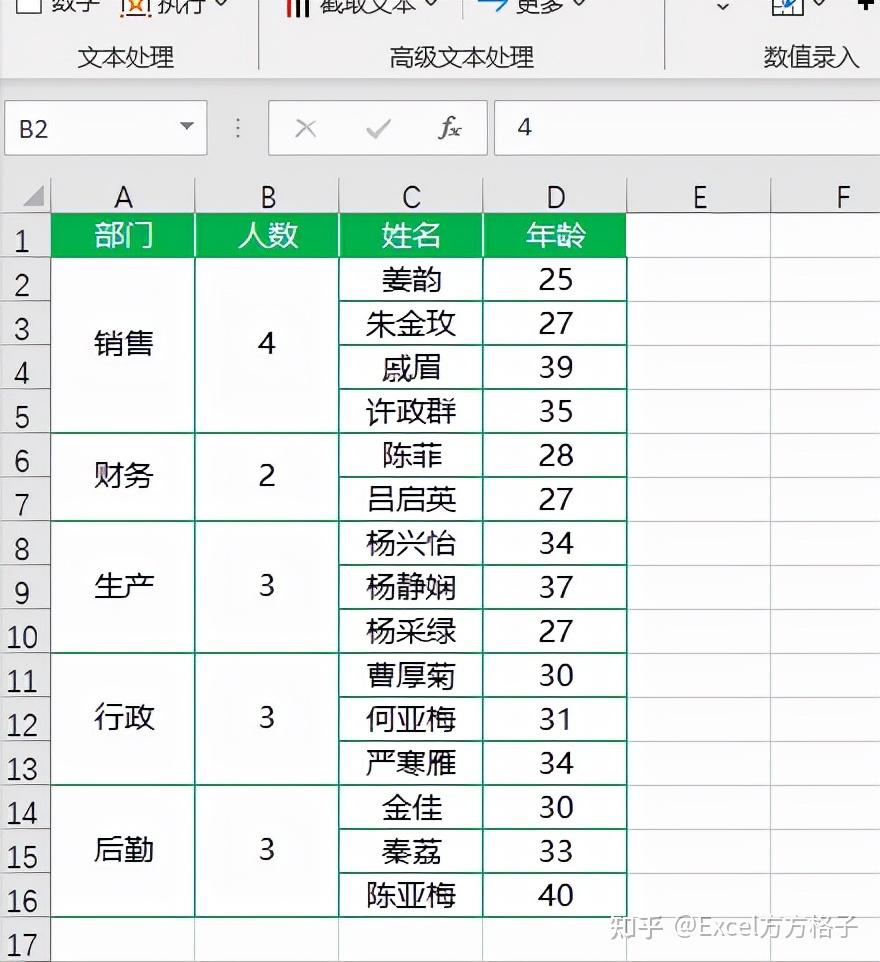Select the name cell 吕启英
The image size is (880, 962).
pyautogui.click(x=411, y=499)
